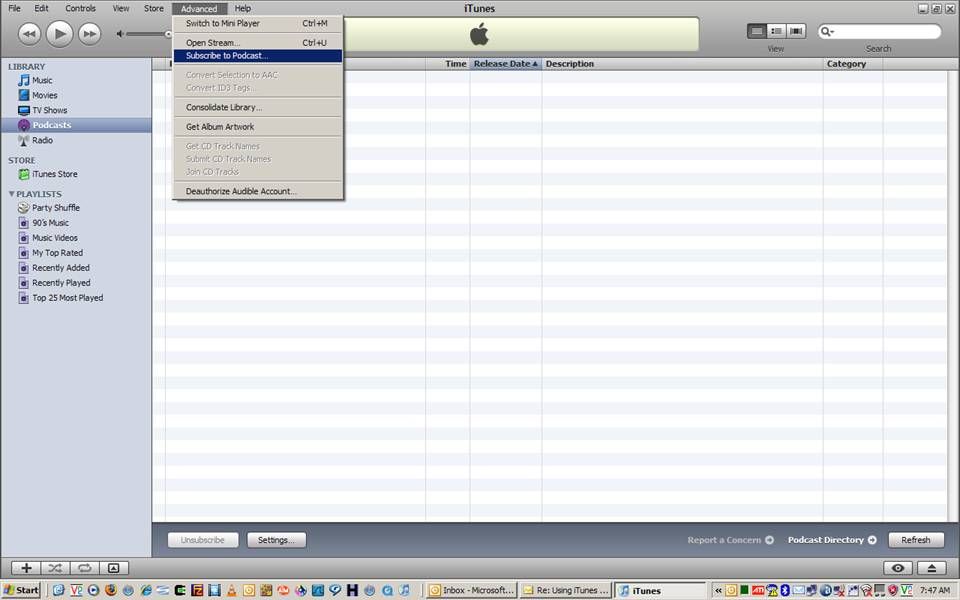Sort by the Category column header
The image size is (960, 600).
pyautogui.click(x=853, y=64)
